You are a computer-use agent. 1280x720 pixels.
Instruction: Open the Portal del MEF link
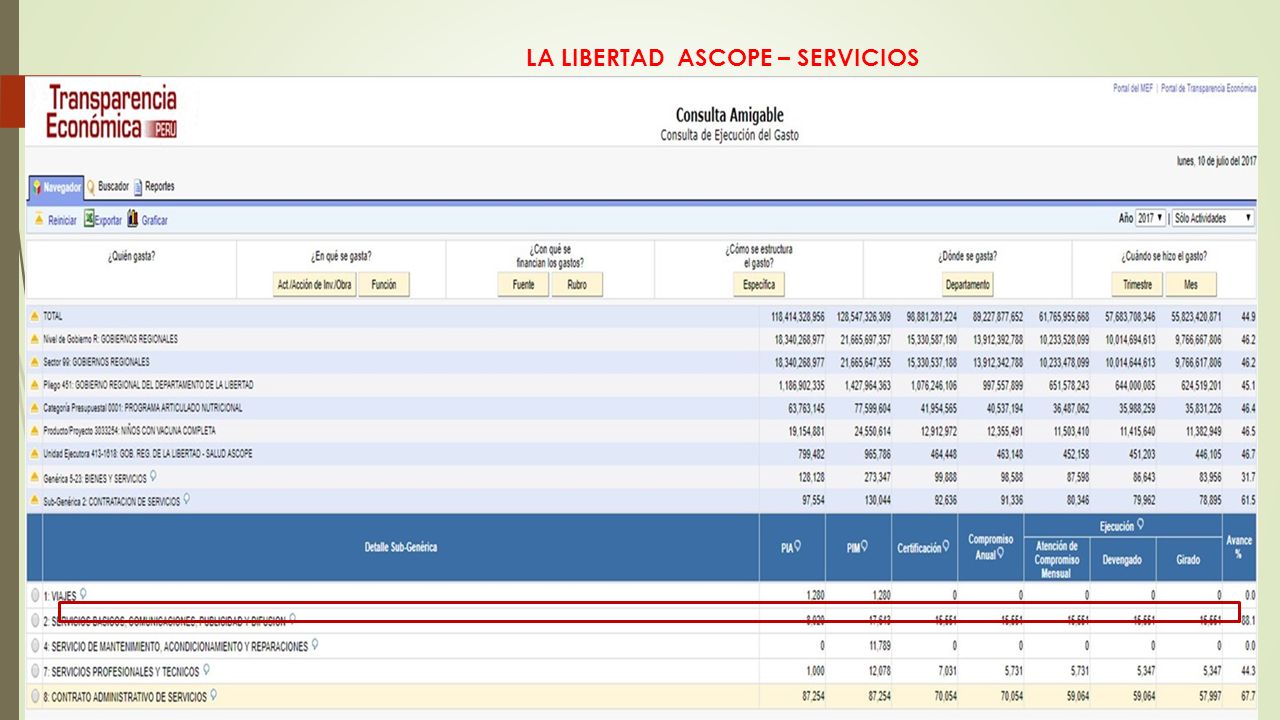point(1133,88)
